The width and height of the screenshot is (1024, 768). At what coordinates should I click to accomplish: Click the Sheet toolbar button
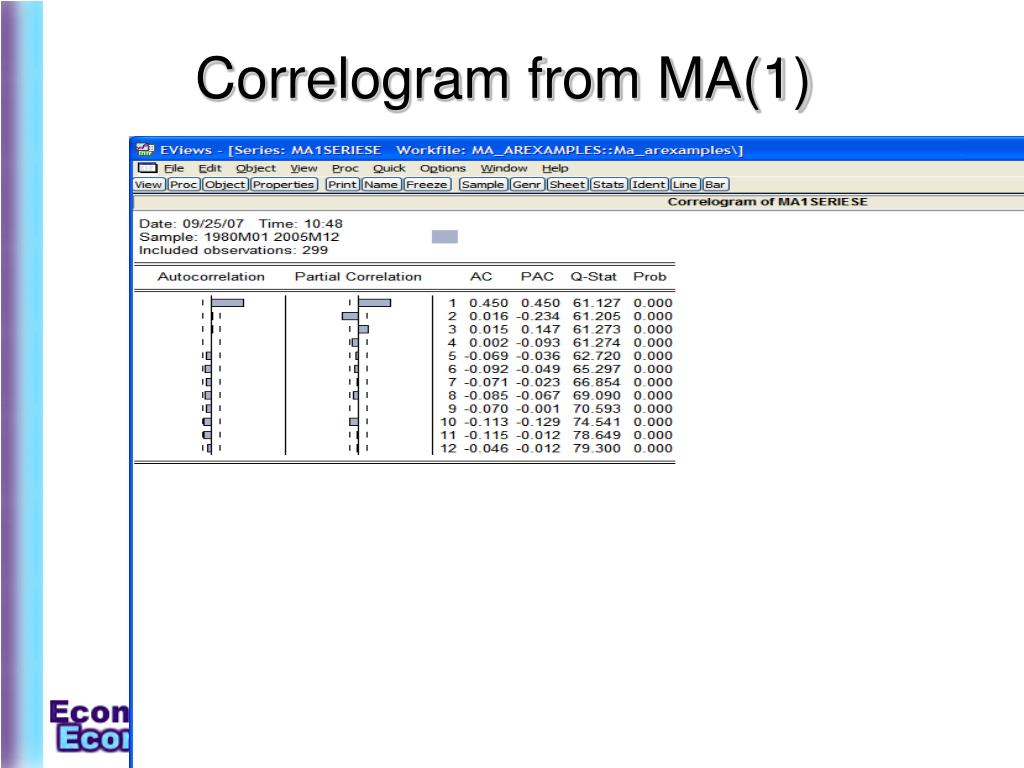click(x=568, y=185)
